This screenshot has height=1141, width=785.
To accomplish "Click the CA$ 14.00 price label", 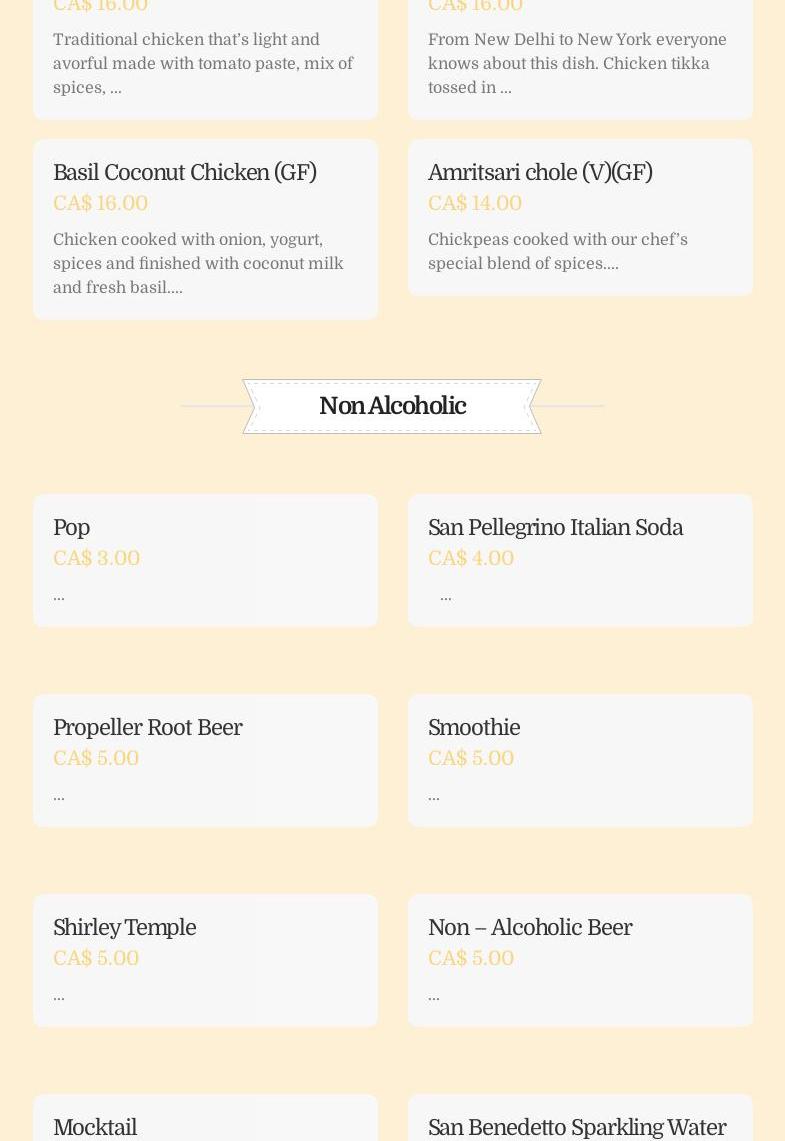I will pyautogui.click(x=475, y=203).
